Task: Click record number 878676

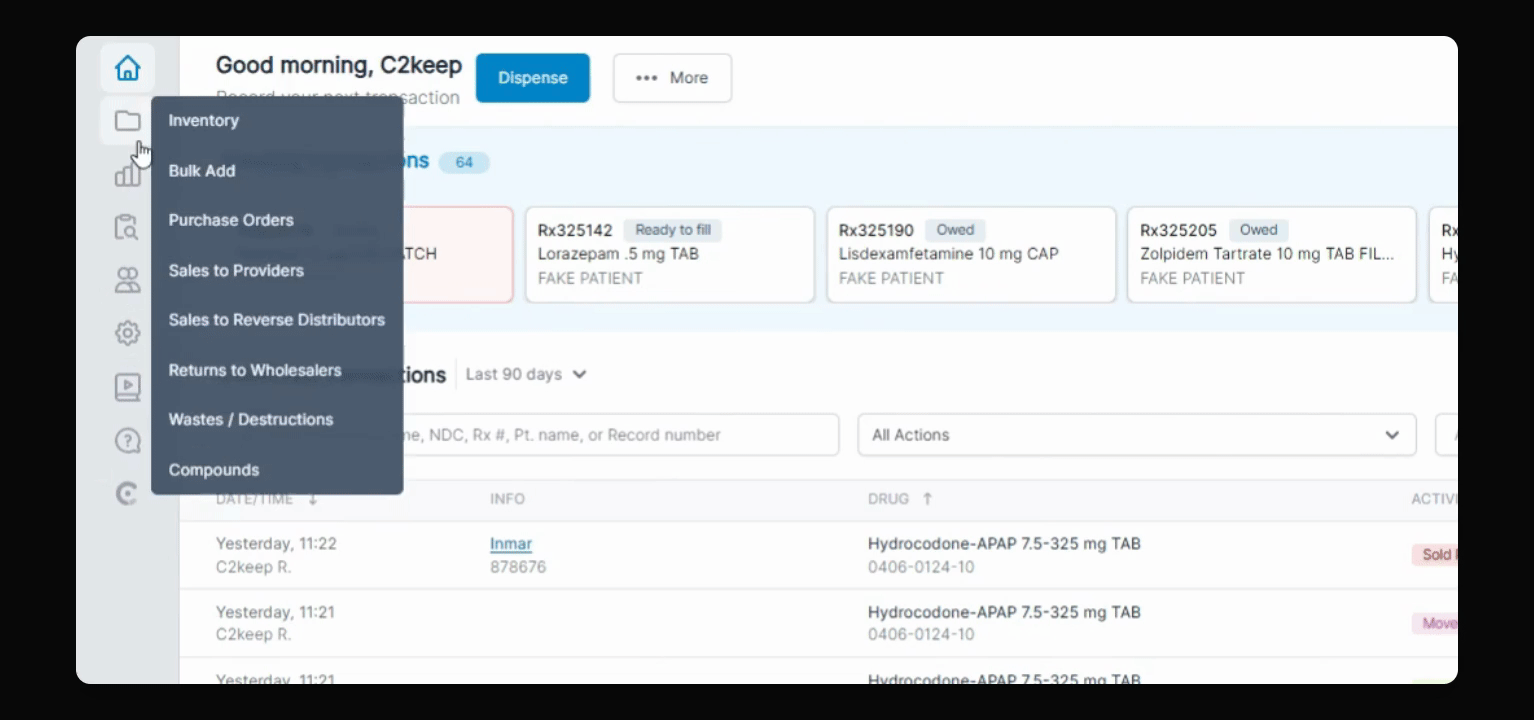Action: point(518,567)
